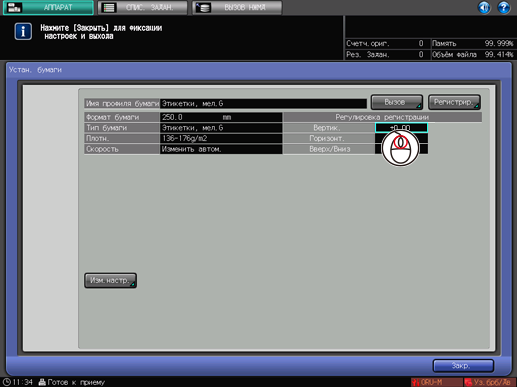
Task: Select the paper profile name field
Action: 263,104
